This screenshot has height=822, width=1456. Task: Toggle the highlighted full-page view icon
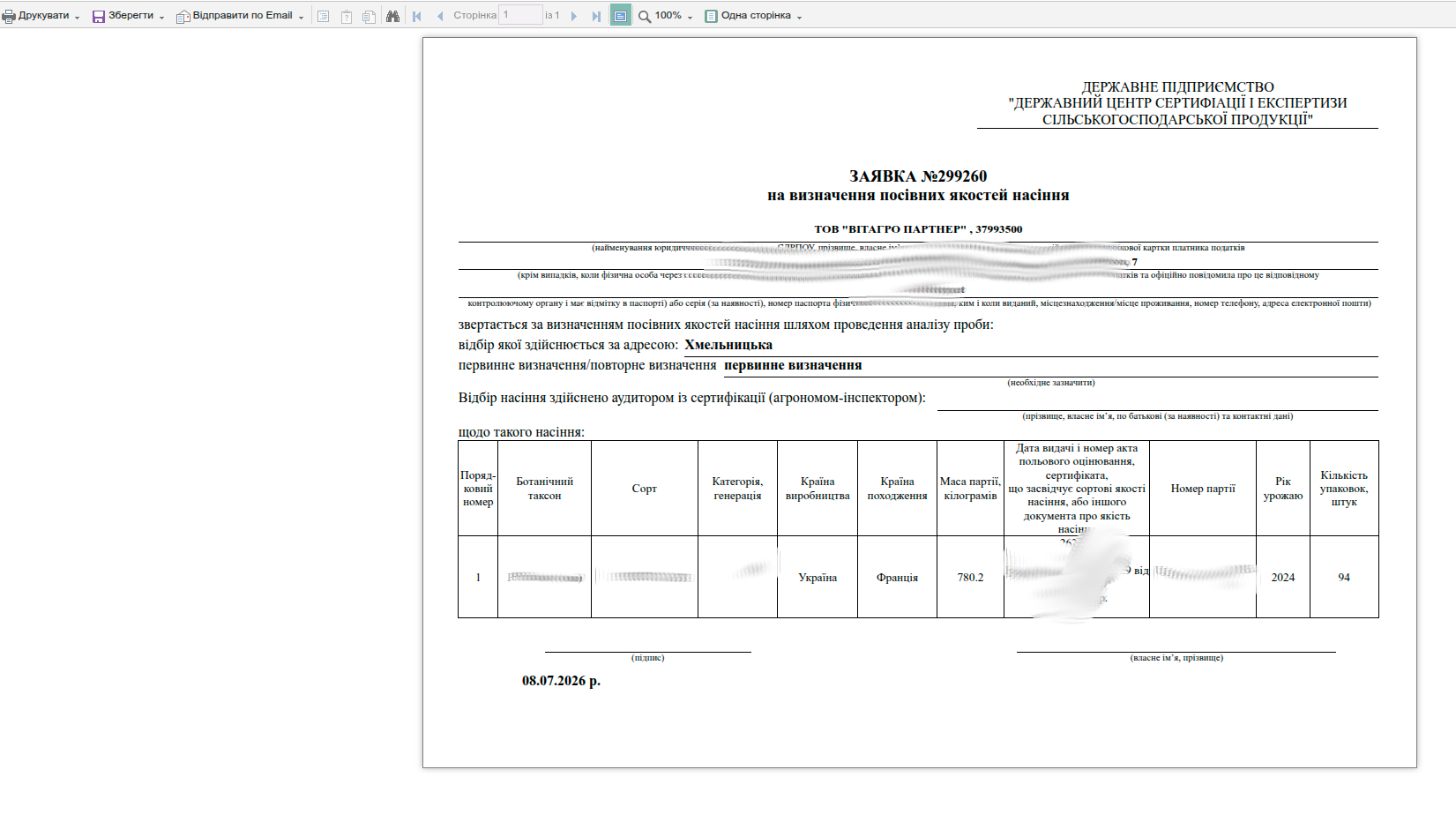pyautogui.click(x=621, y=15)
